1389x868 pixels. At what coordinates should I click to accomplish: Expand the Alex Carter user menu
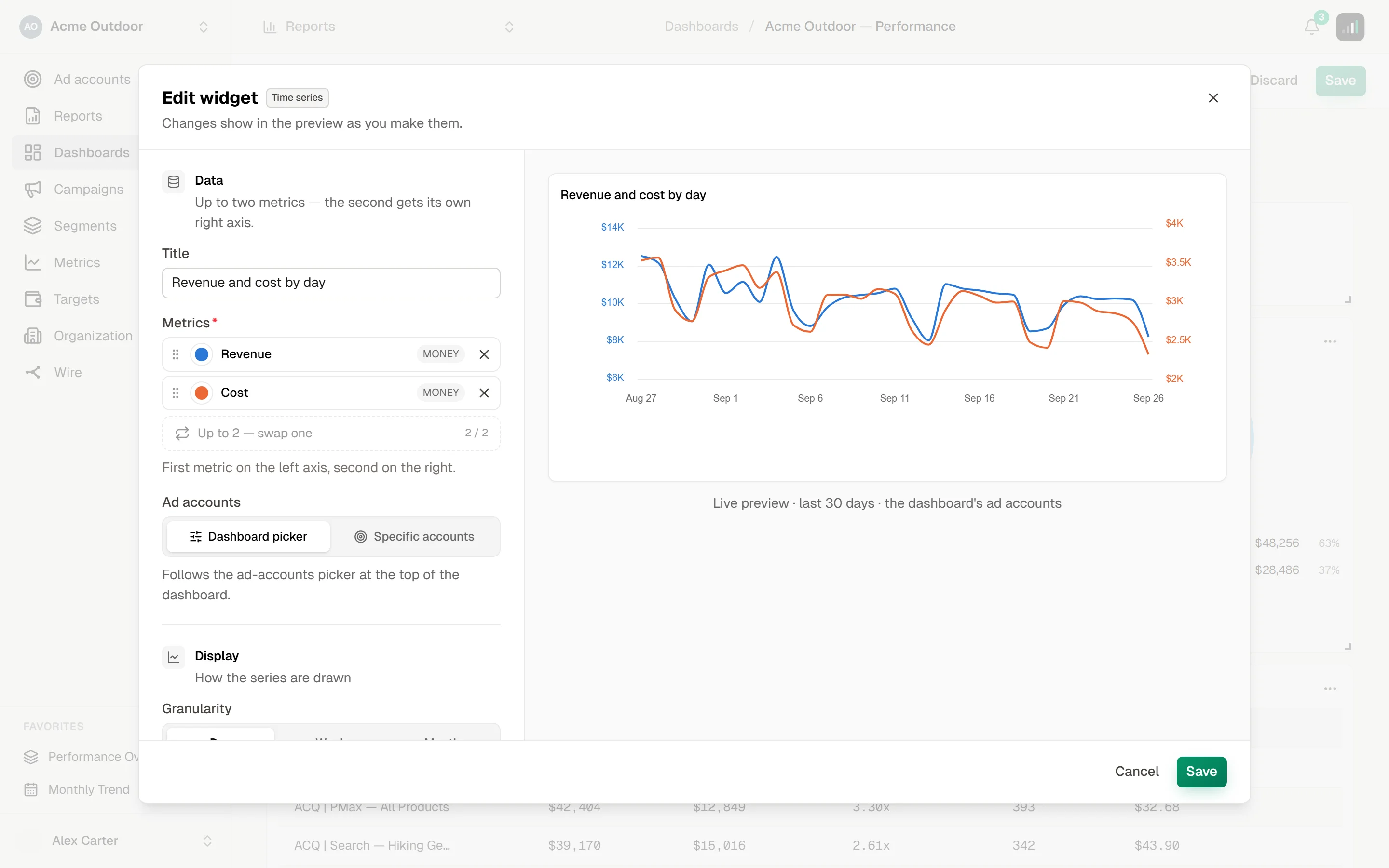pos(207,841)
